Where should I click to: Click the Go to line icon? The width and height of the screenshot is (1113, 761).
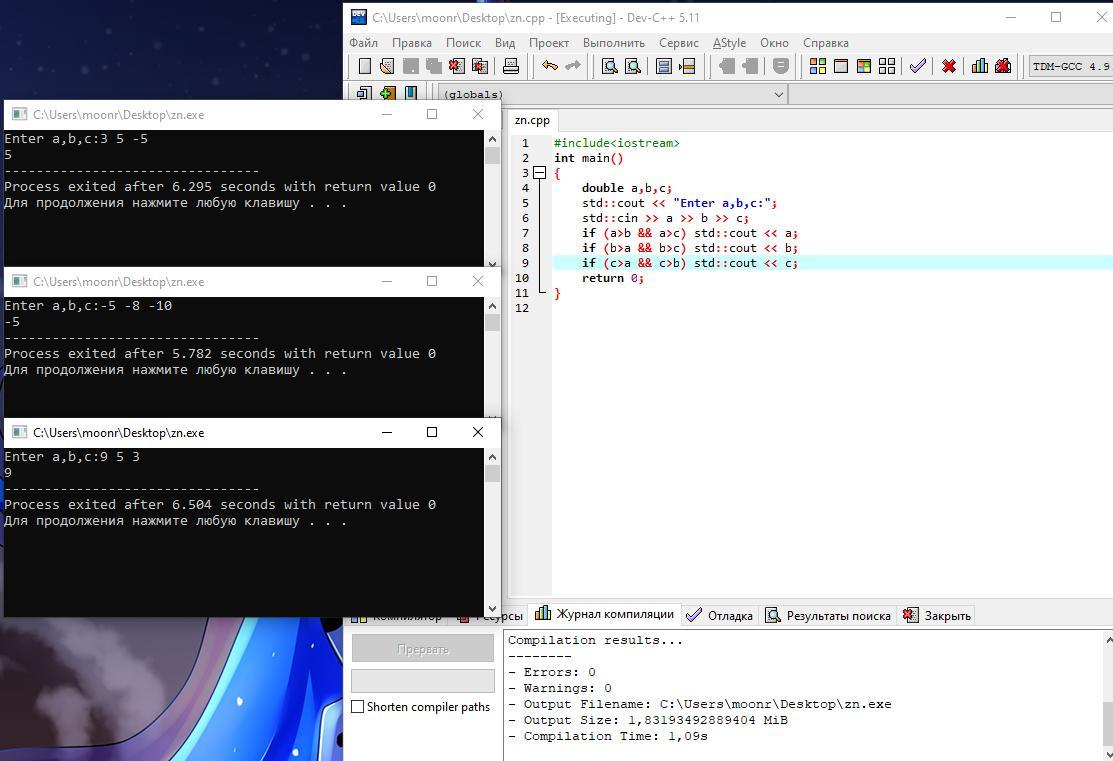click(686, 66)
